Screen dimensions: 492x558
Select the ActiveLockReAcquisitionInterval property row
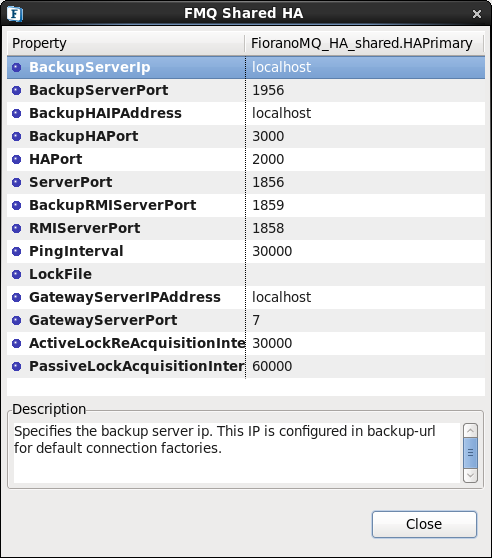(x=246, y=343)
